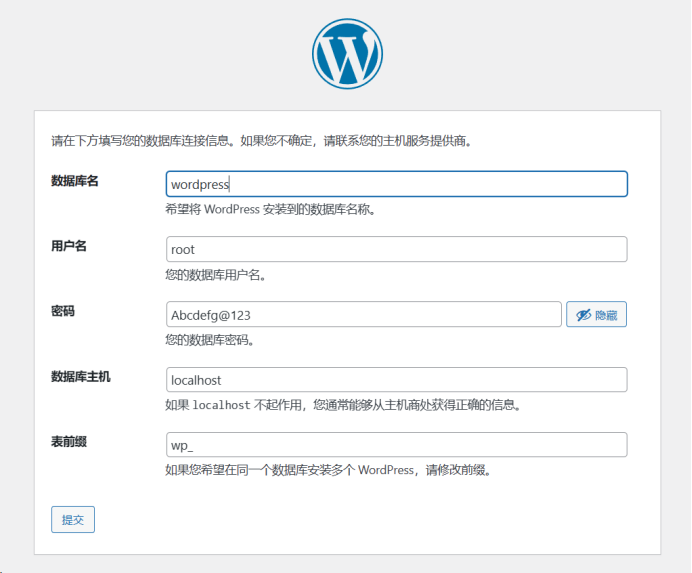Click the 数据库名 label
This screenshot has width=692, height=573.
75,181
